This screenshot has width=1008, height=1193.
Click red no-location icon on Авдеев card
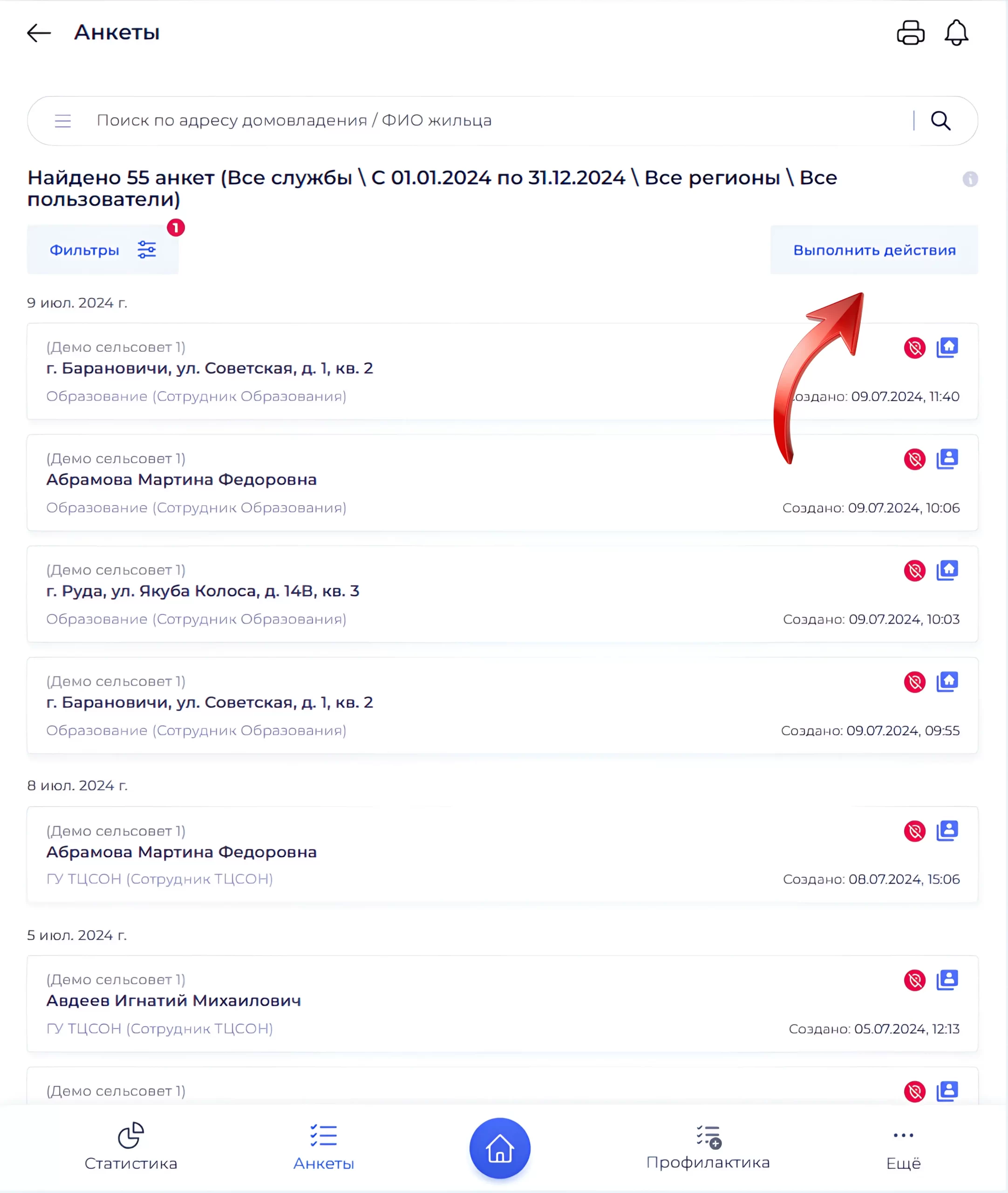[x=914, y=980]
